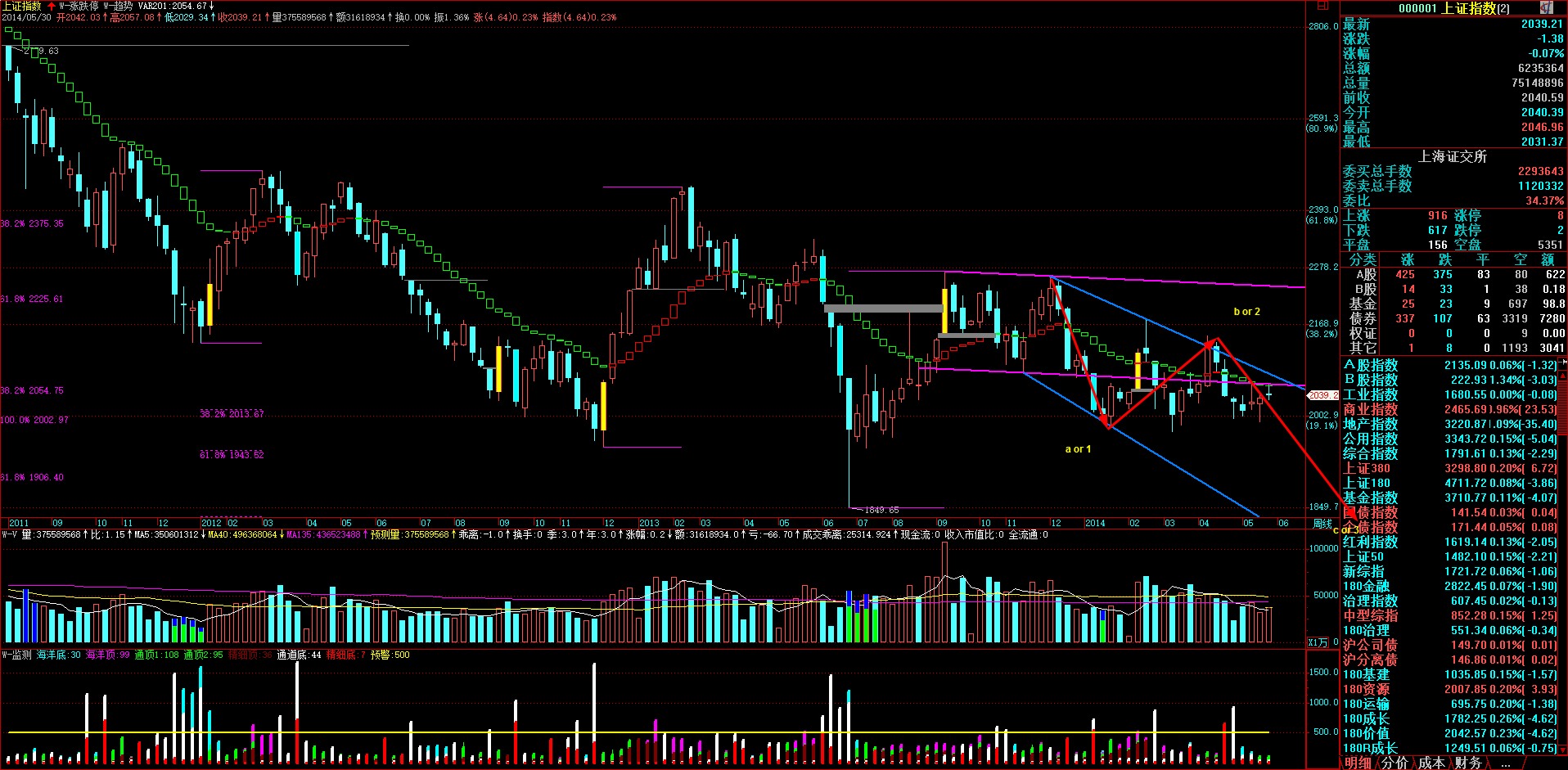Image resolution: width=1568 pixels, height=770 pixels.
Task: Select 上证380 in the index list
Action: [1366, 469]
